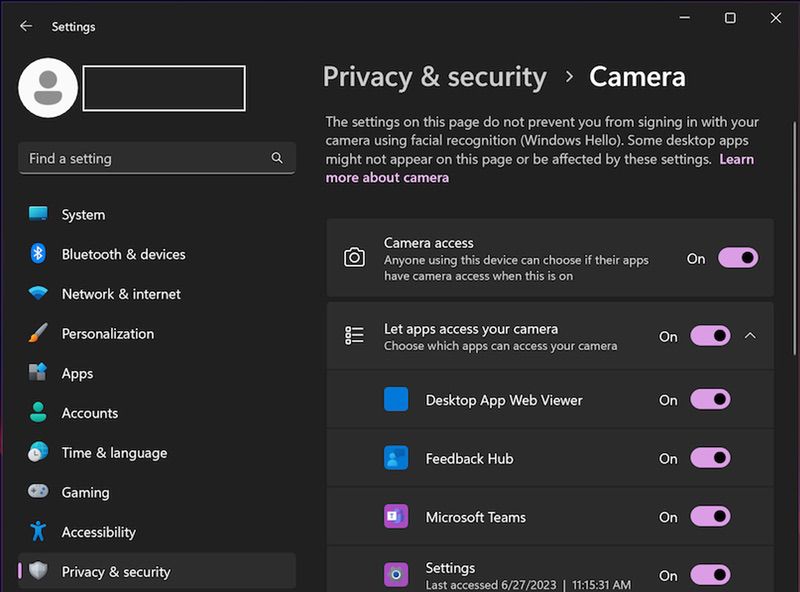Click the Accessibility figure icon

click(38, 531)
